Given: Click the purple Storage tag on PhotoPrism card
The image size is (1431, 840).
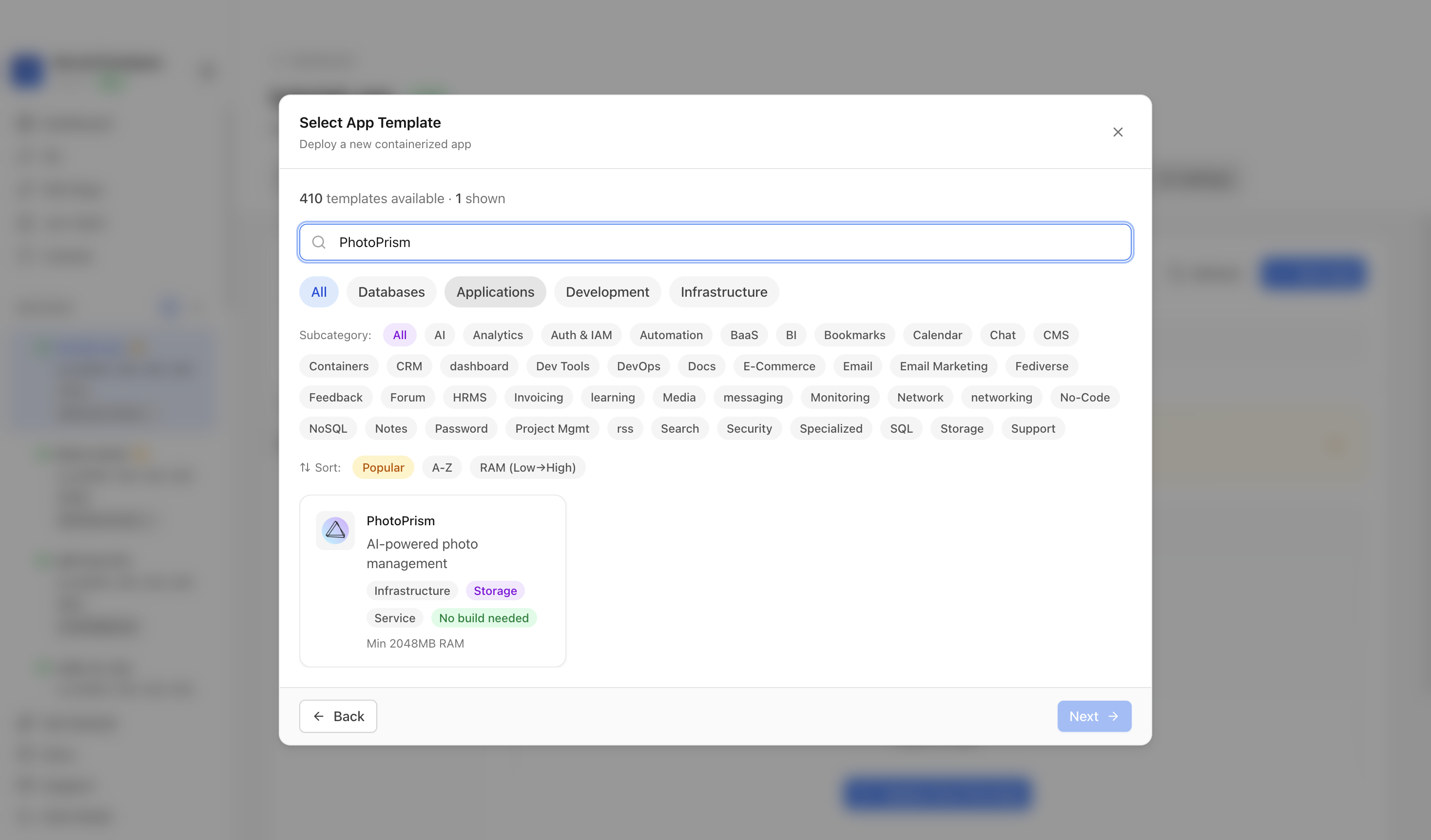Looking at the screenshot, I should click(x=495, y=590).
